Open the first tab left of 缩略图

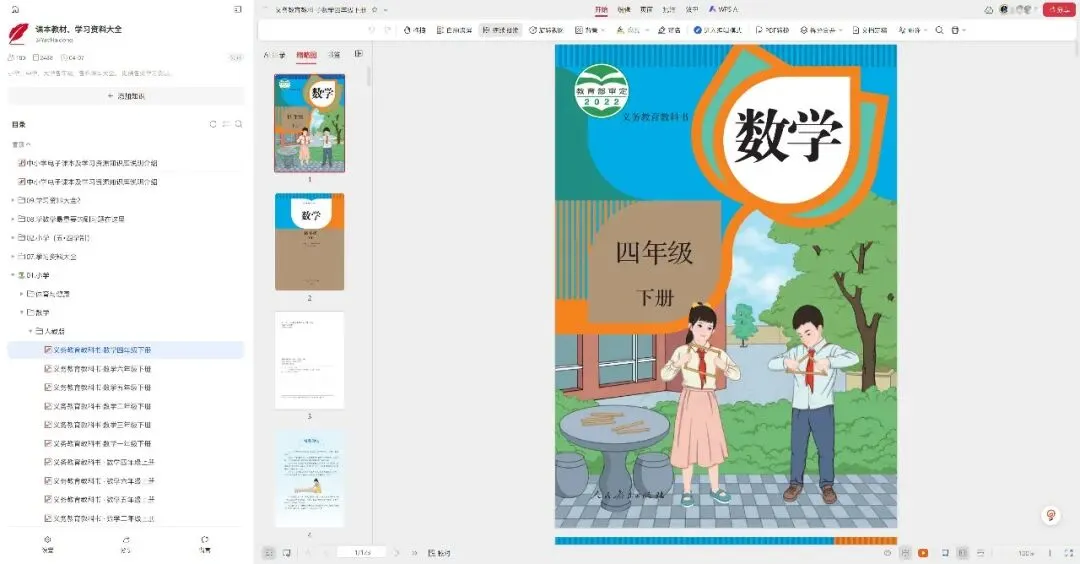point(274,54)
